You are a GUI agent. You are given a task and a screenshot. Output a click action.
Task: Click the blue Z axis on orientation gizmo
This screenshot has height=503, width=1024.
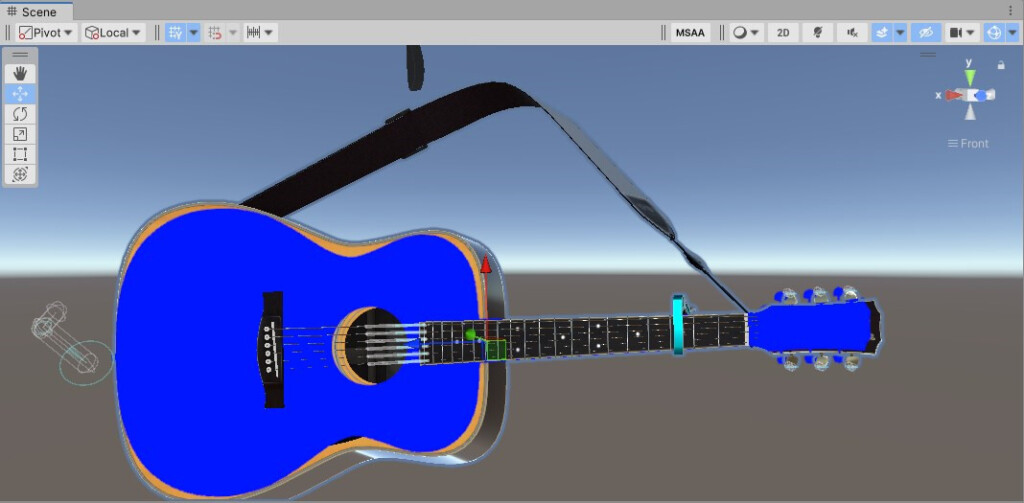point(980,95)
